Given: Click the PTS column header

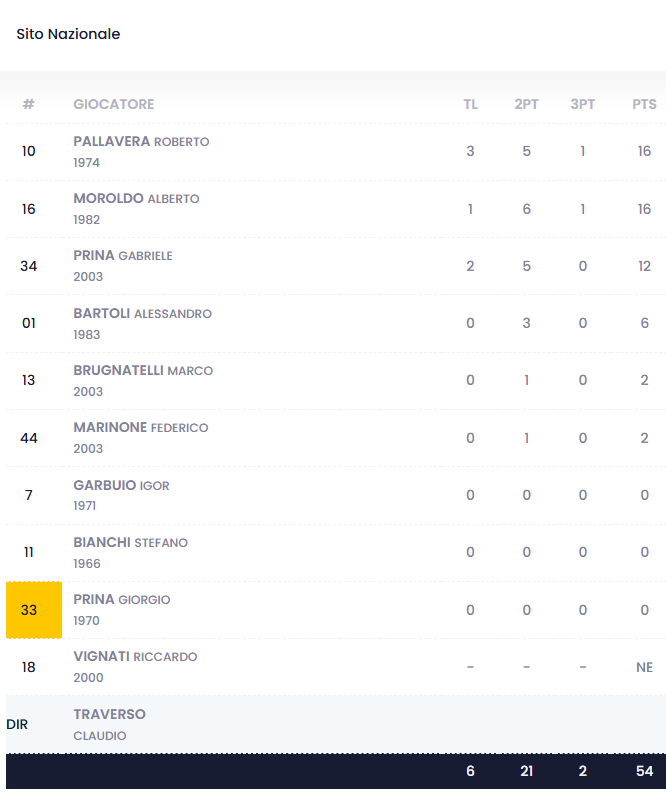Looking at the screenshot, I should (x=644, y=104).
